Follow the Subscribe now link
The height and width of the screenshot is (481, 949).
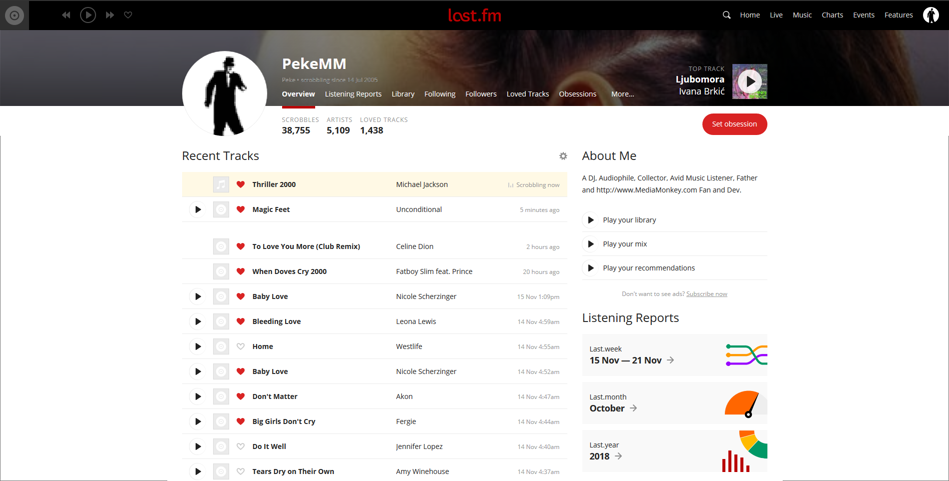(706, 294)
